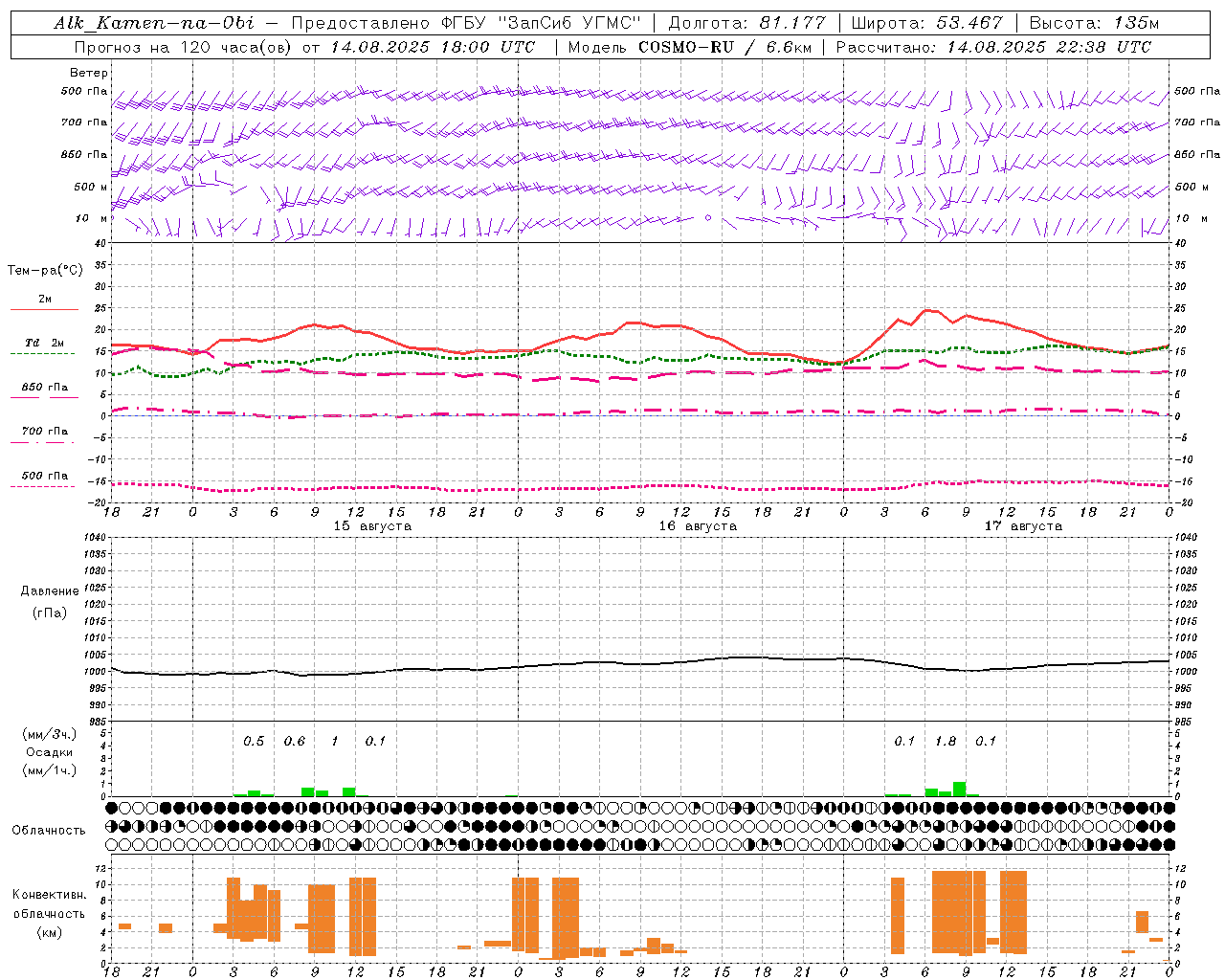Viewport: 1225px width, 980px height.
Task: Click the Давление pressure panel label
Action: [x=49, y=591]
